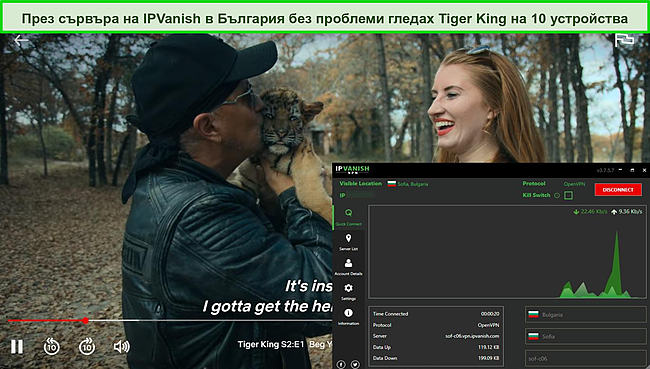Close the IPVanish window
The width and height of the screenshot is (650, 369).
644,170
